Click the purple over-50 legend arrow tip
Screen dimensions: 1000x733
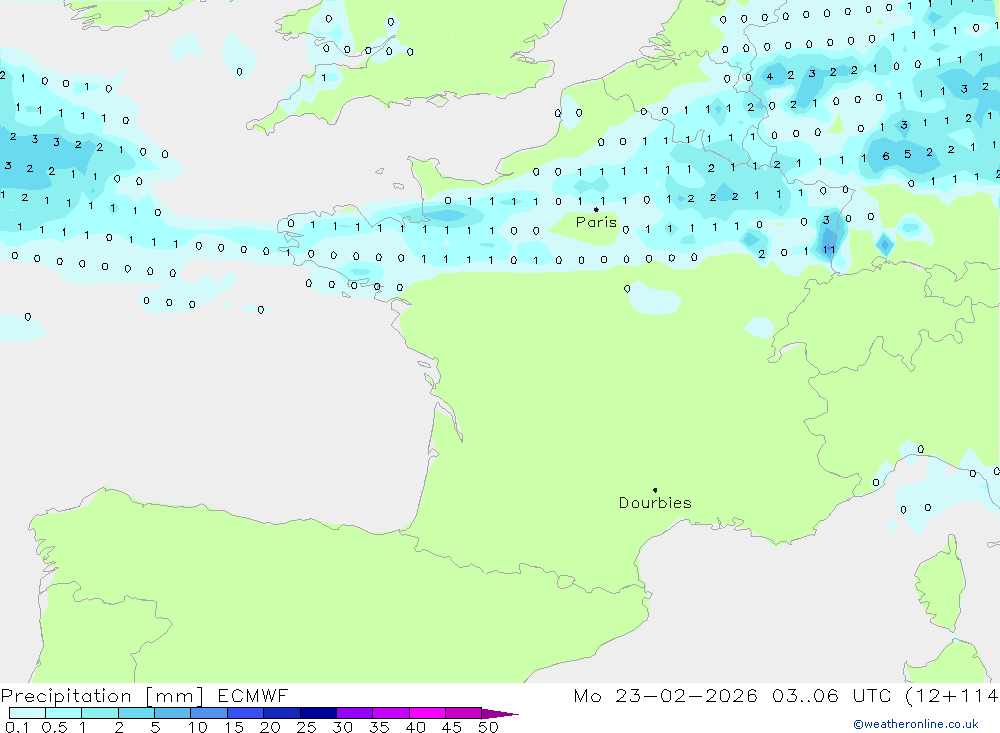point(501,713)
